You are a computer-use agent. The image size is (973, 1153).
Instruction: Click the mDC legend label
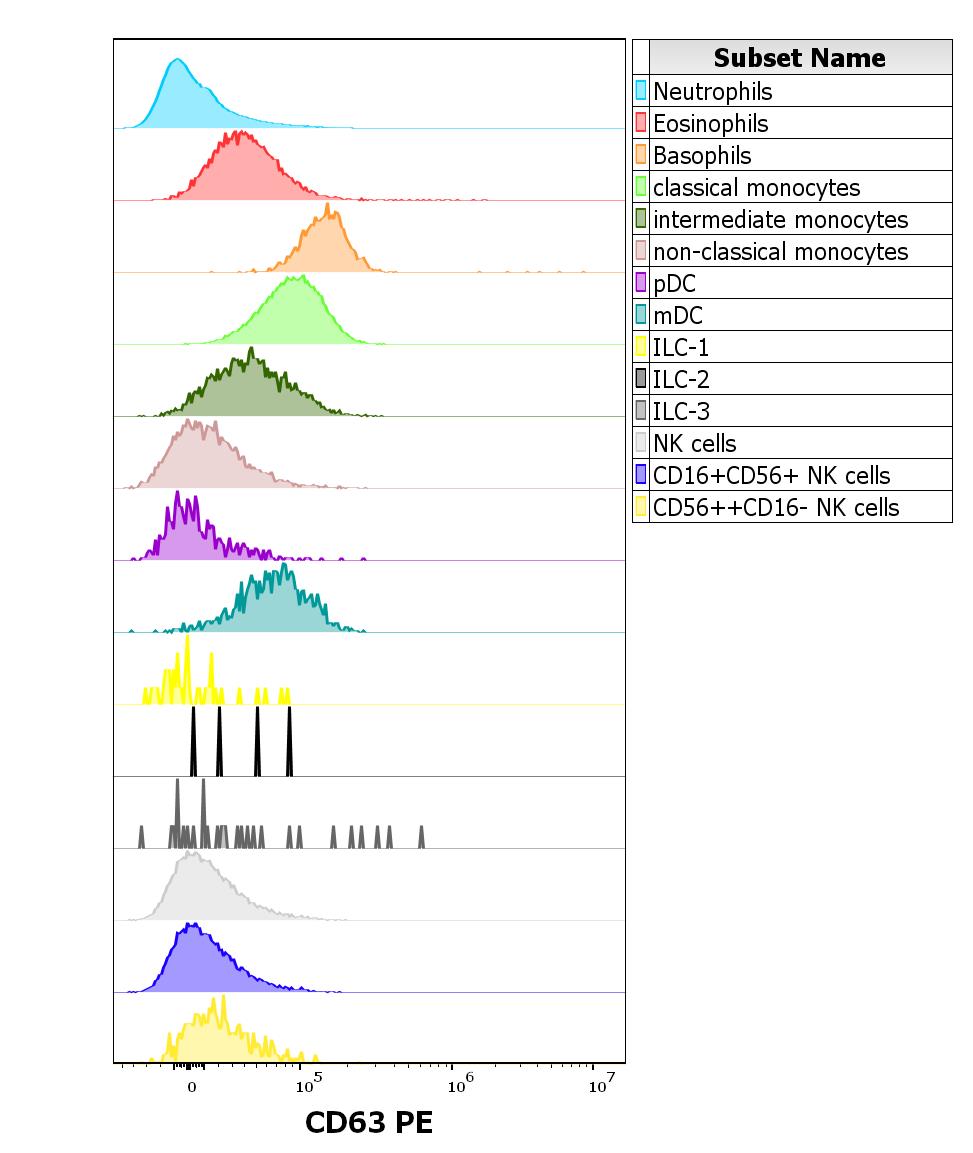coord(678,315)
